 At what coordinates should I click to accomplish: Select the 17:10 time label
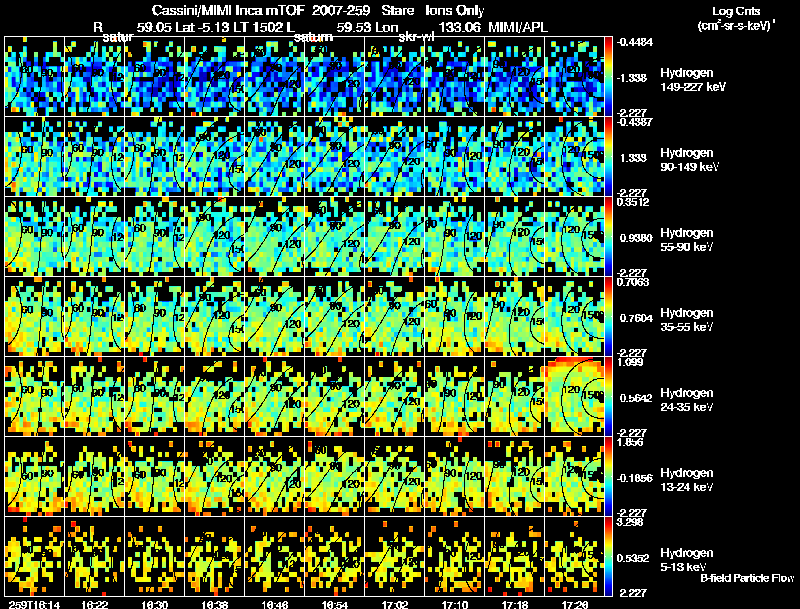click(x=455, y=604)
